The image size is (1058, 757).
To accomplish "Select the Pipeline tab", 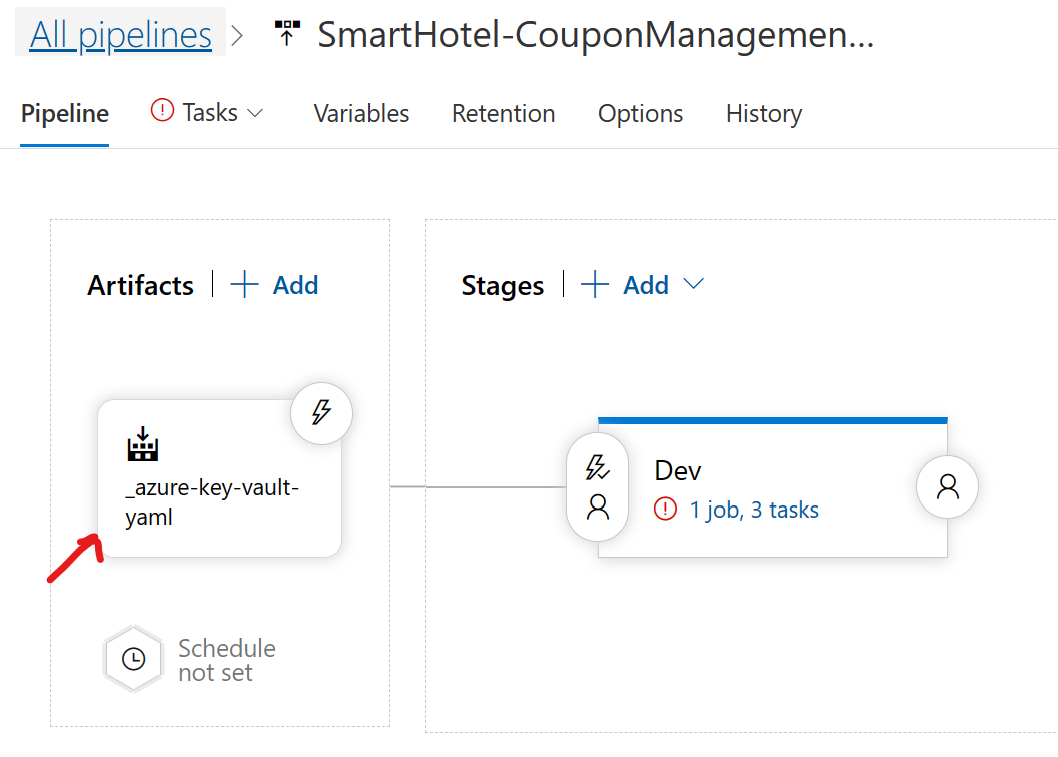I will coord(64,114).
